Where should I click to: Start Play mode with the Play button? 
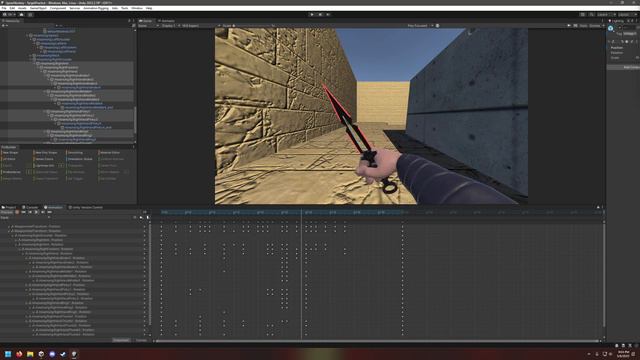pyautogui.click(x=312, y=15)
